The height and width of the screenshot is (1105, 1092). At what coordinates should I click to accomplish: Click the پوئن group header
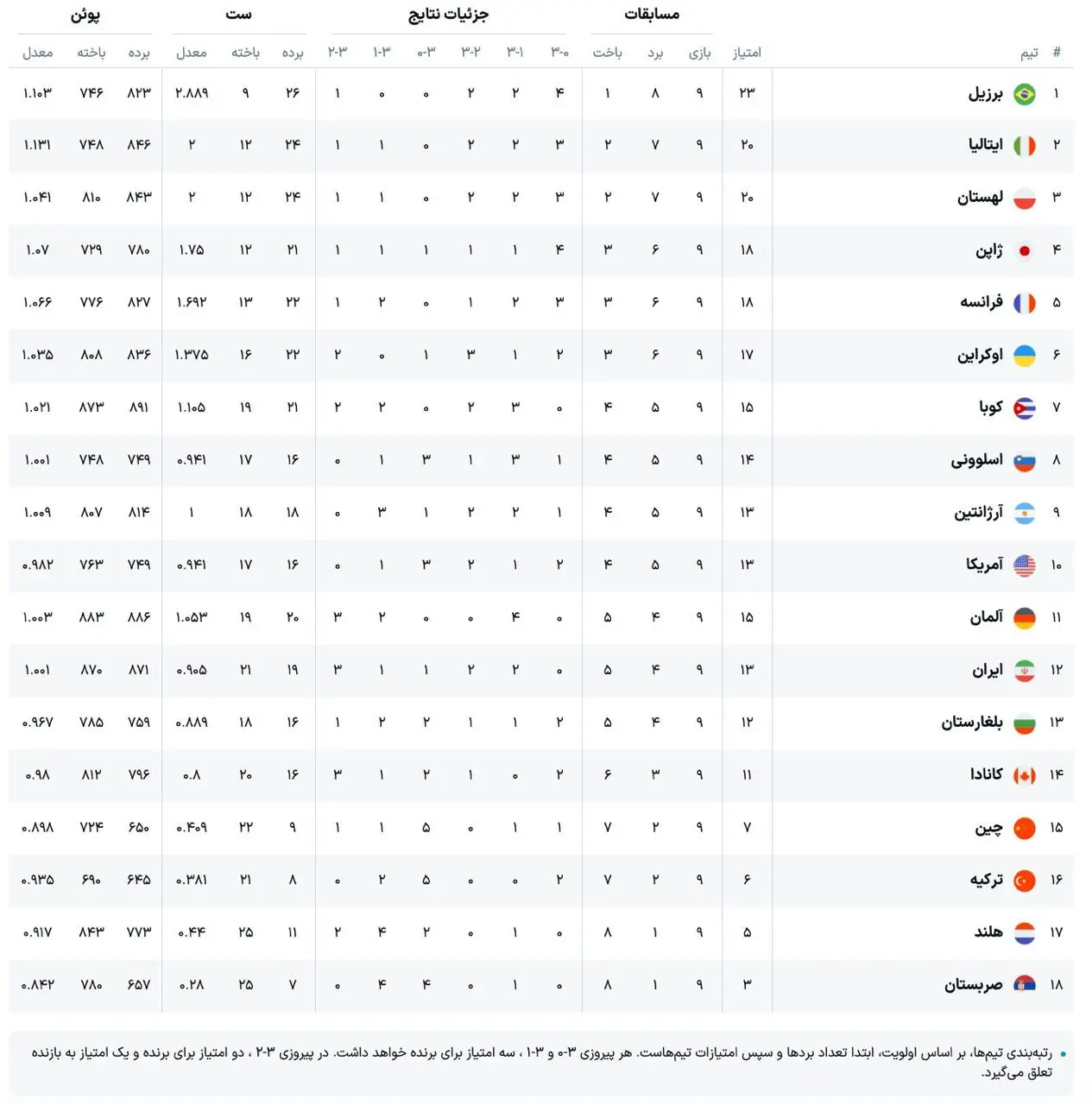click(85, 14)
